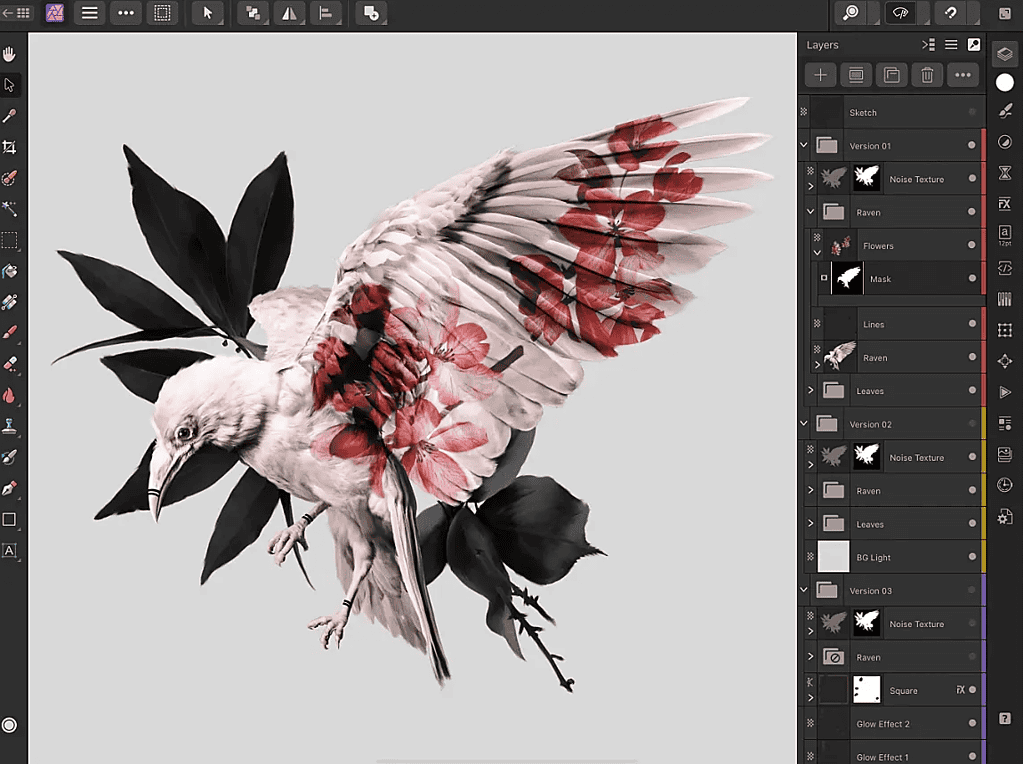Open the three-dot edit menu in top bar
Image resolution: width=1023 pixels, height=764 pixels.
click(126, 12)
